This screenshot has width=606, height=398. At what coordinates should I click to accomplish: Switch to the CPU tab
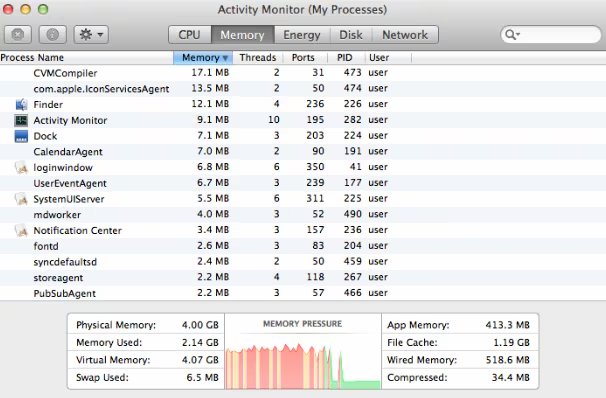pos(190,35)
